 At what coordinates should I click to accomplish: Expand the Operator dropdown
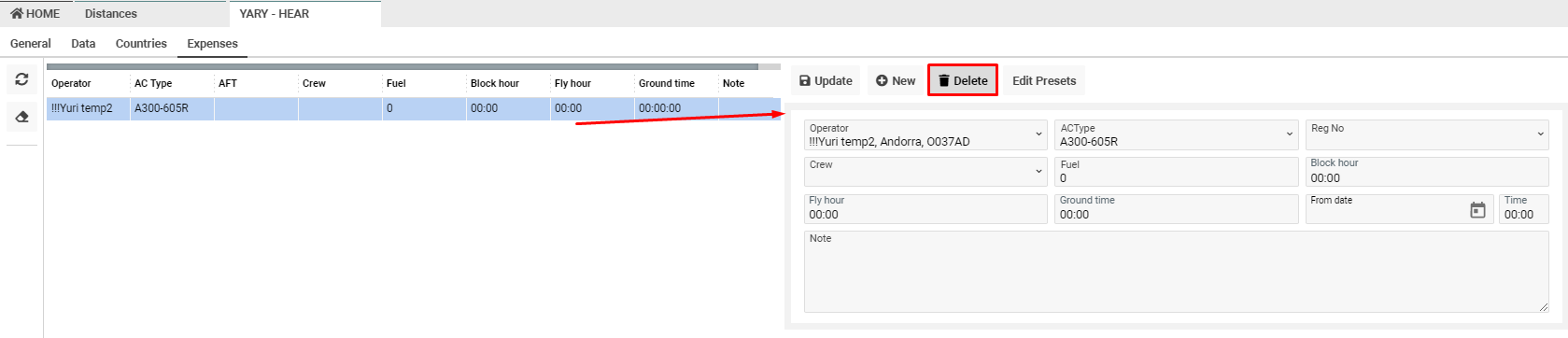click(925, 134)
